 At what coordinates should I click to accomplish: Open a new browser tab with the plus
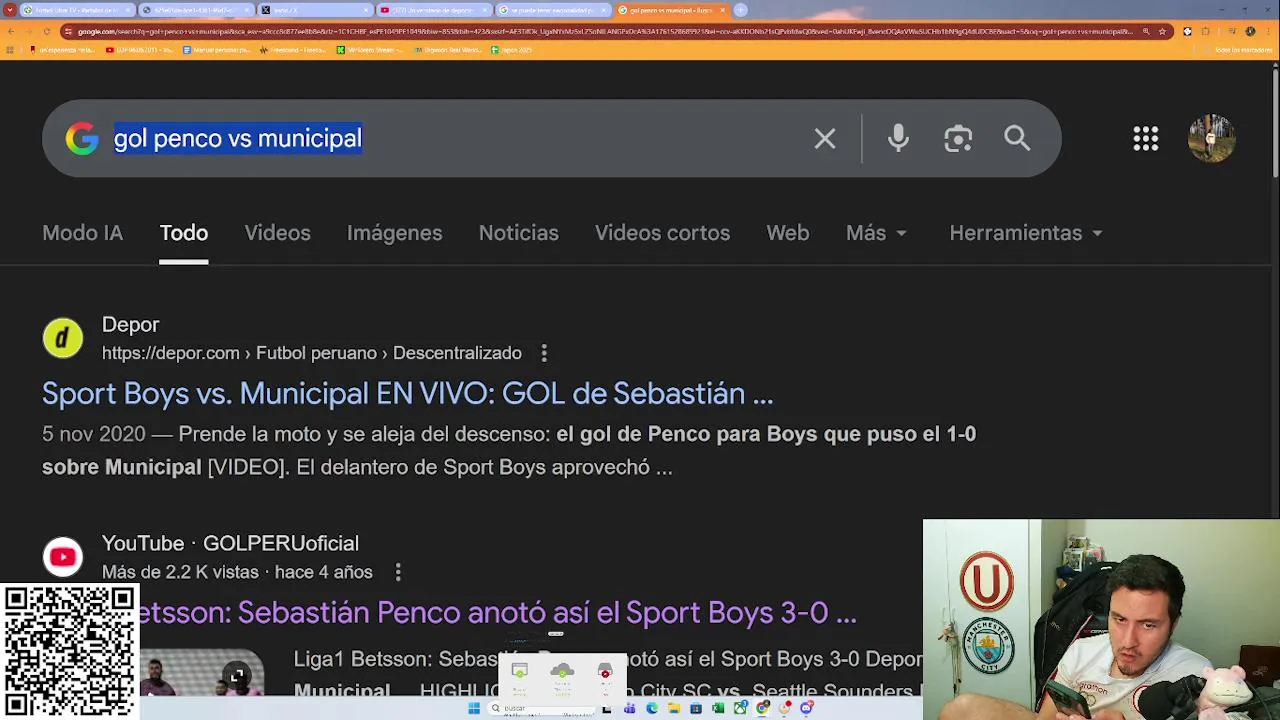[740, 10]
